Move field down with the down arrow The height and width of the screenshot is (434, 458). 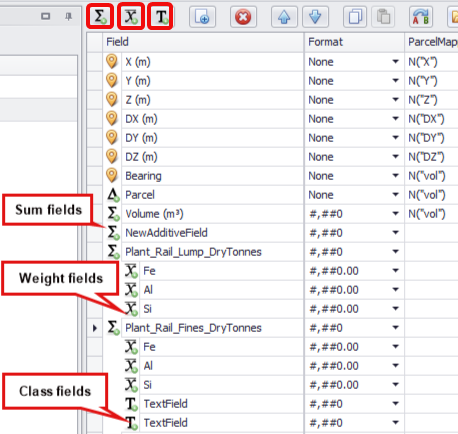pyautogui.click(x=315, y=17)
